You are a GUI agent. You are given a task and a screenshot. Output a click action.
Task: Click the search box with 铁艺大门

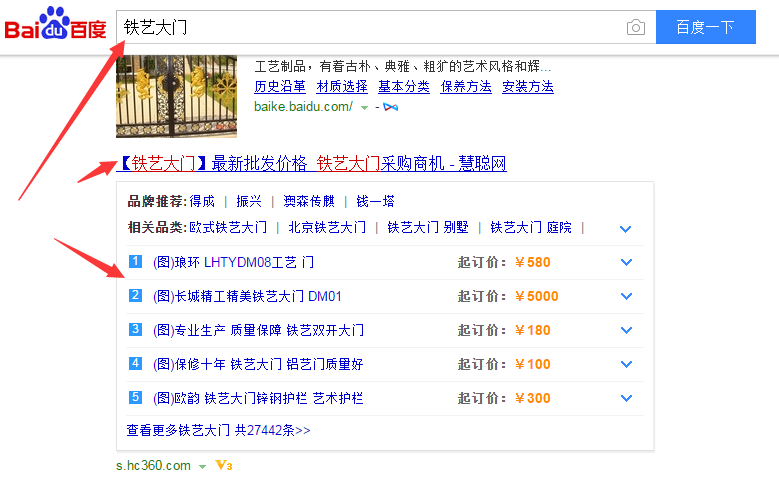tap(370, 27)
